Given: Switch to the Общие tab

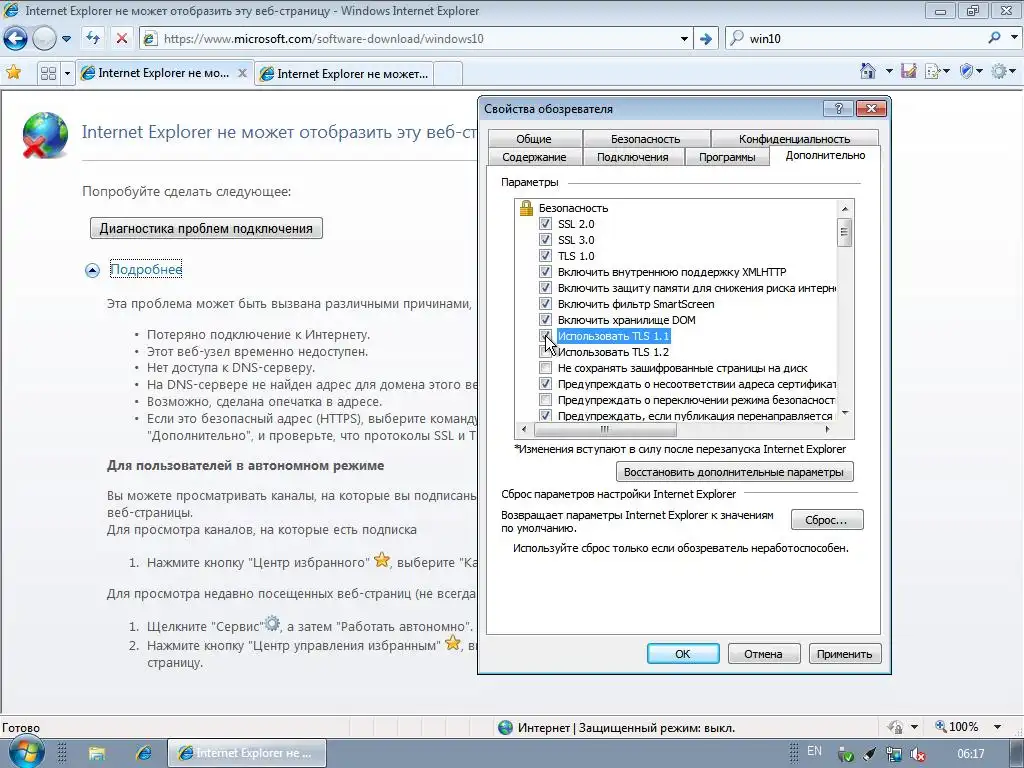Looking at the screenshot, I should pos(534,138).
